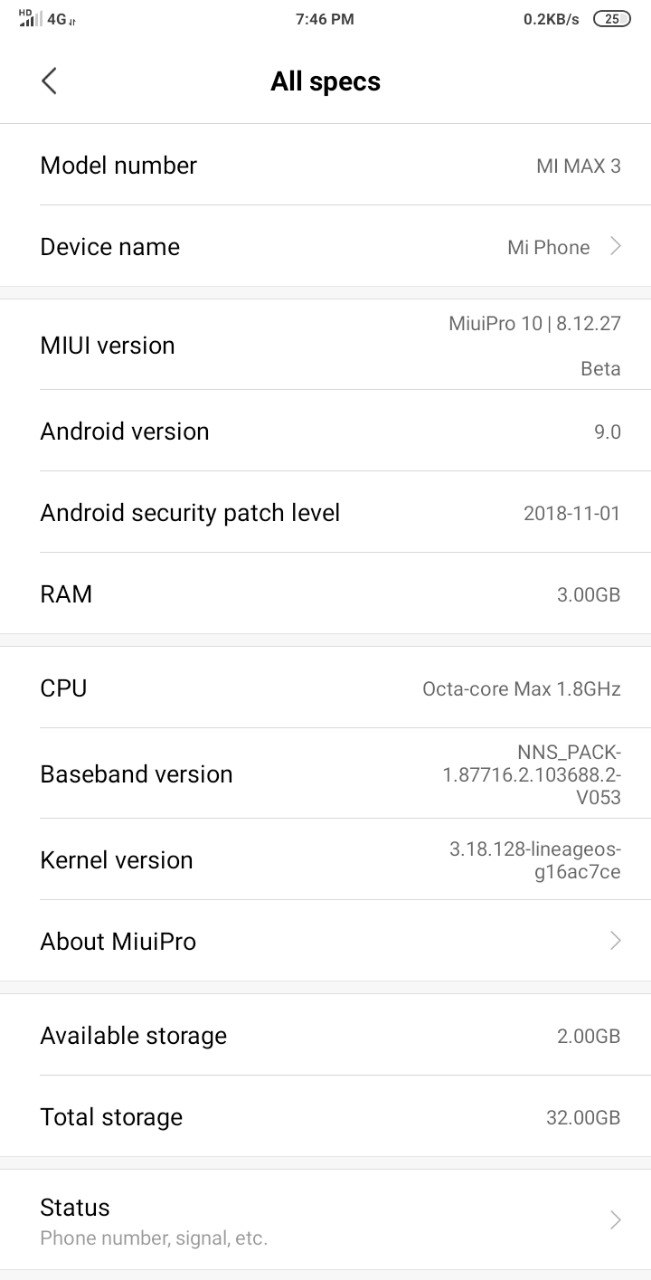Open Device name chevron arrow
The height and width of the screenshot is (1280, 651).
[x=616, y=246]
